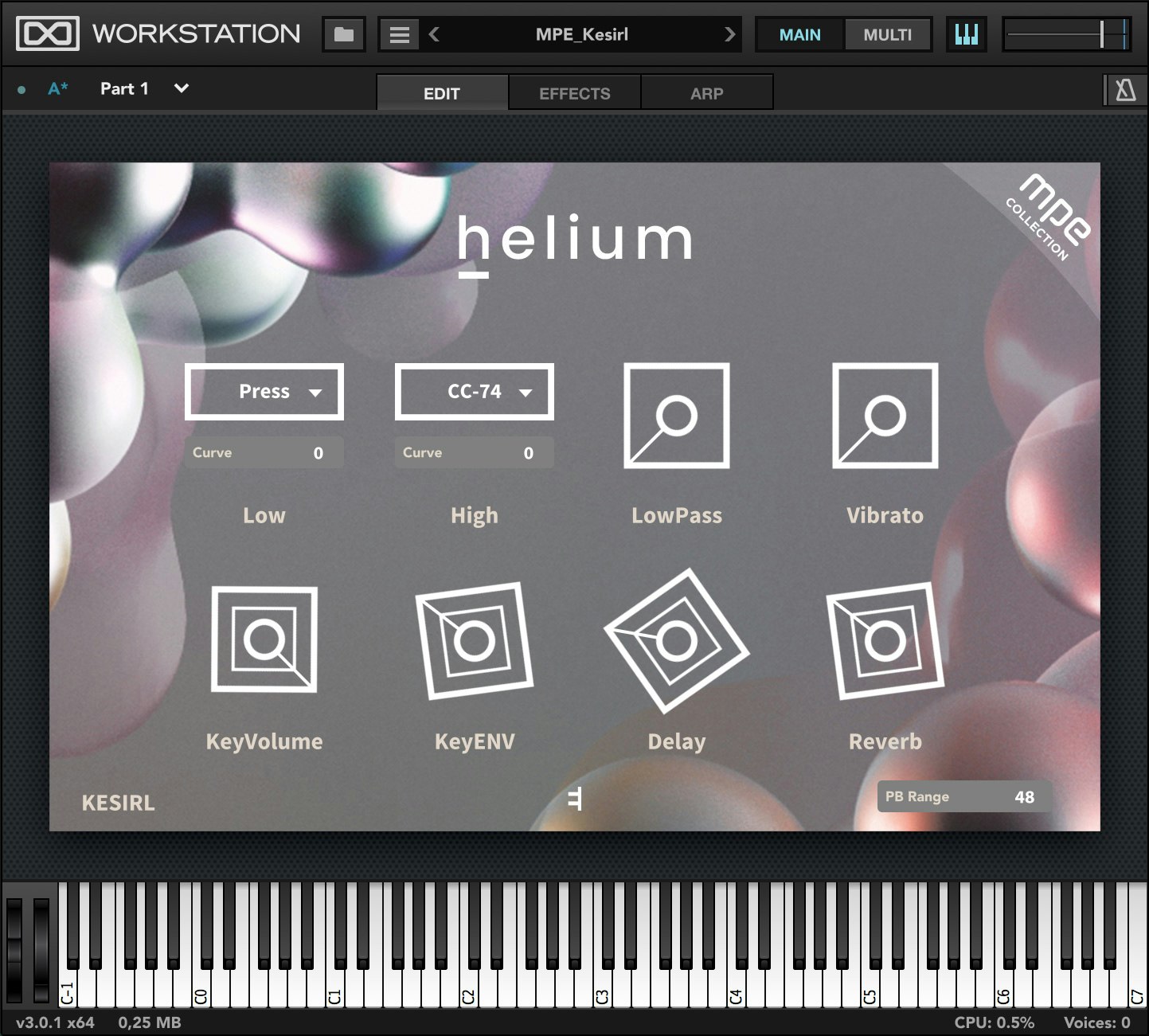1149x1036 pixels.
Task: Open the Press dropdown for Low
Action: (264, 391)
